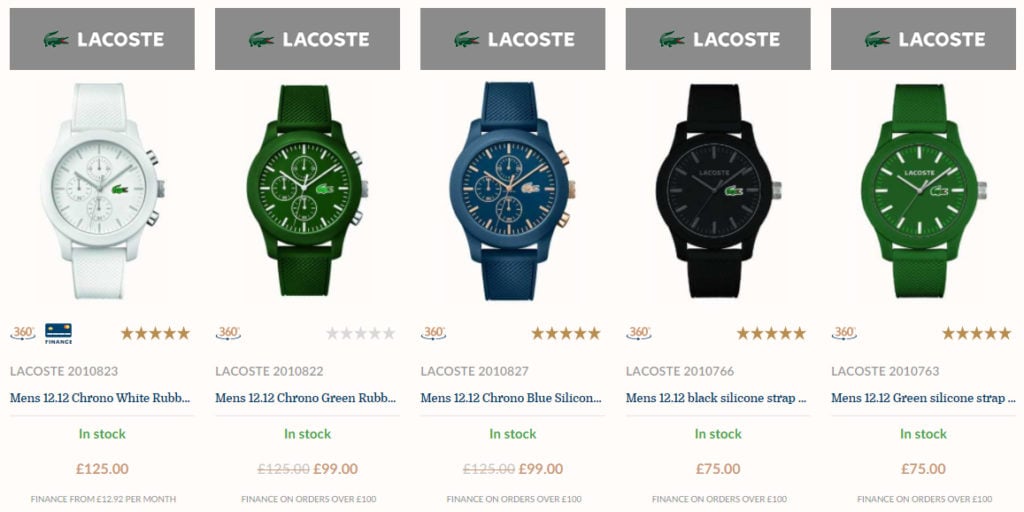Open 360 view for Lacoste 2010822 green chrono
This screenshot has height=512, width=1024.
coord(228,333)
